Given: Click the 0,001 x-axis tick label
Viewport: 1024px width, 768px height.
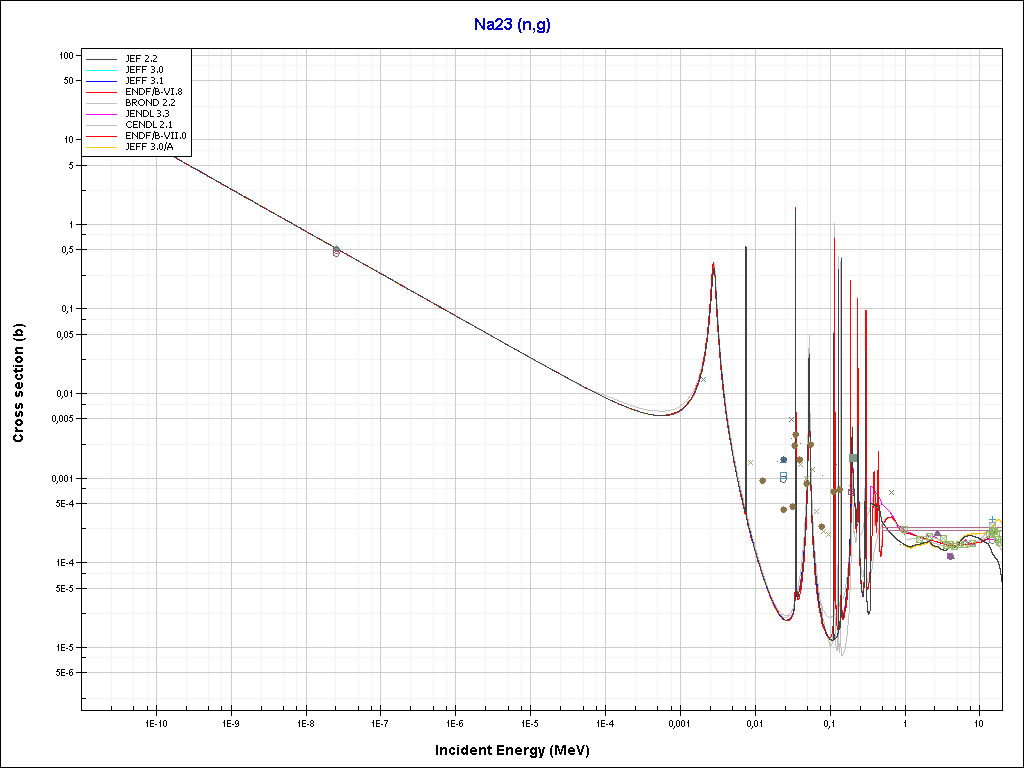Looking at the screenshot, I should 679,722.
